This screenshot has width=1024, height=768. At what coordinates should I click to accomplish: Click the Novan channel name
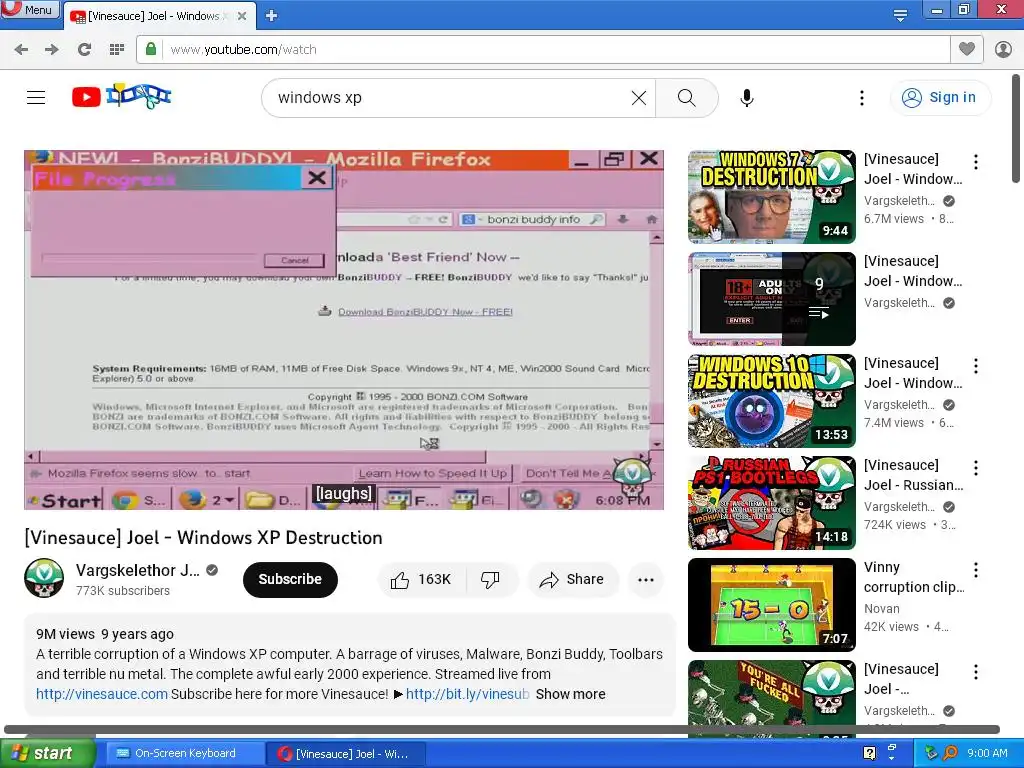[x=882, y=609]
